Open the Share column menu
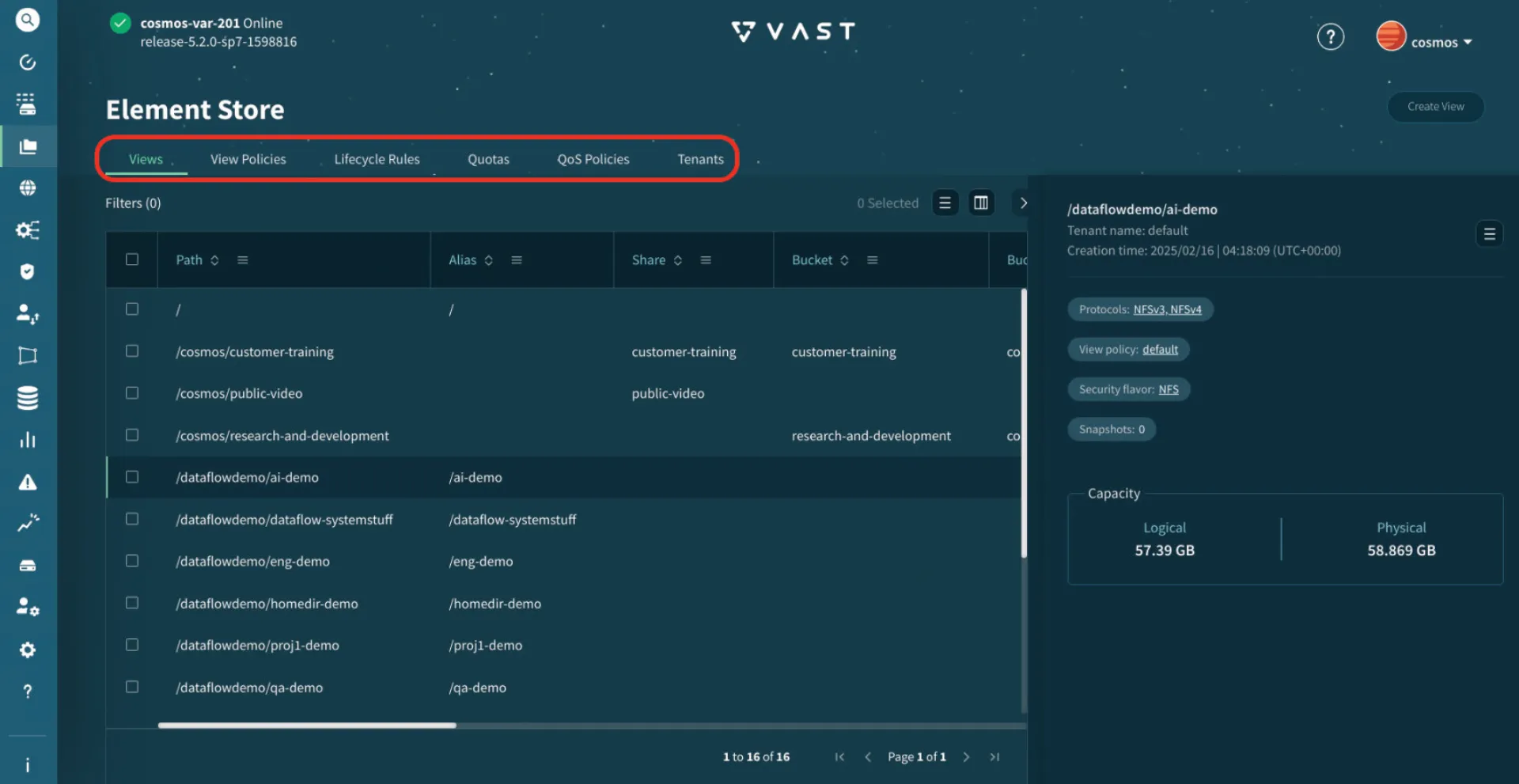 coord(706,260)
